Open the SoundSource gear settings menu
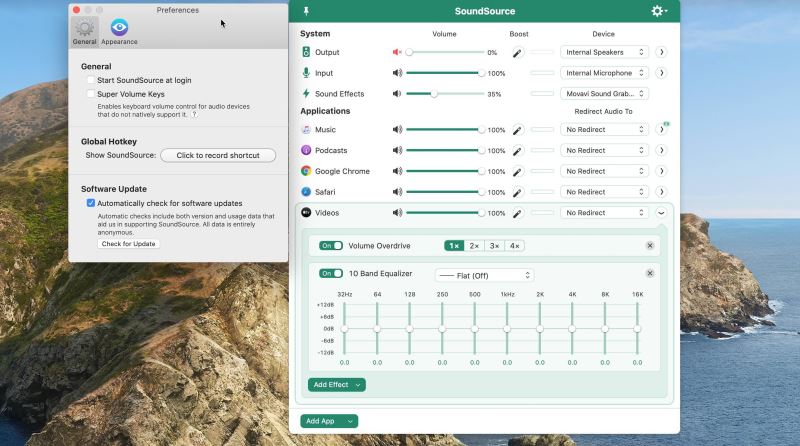800x446 pixels. (x=659, y=11)
